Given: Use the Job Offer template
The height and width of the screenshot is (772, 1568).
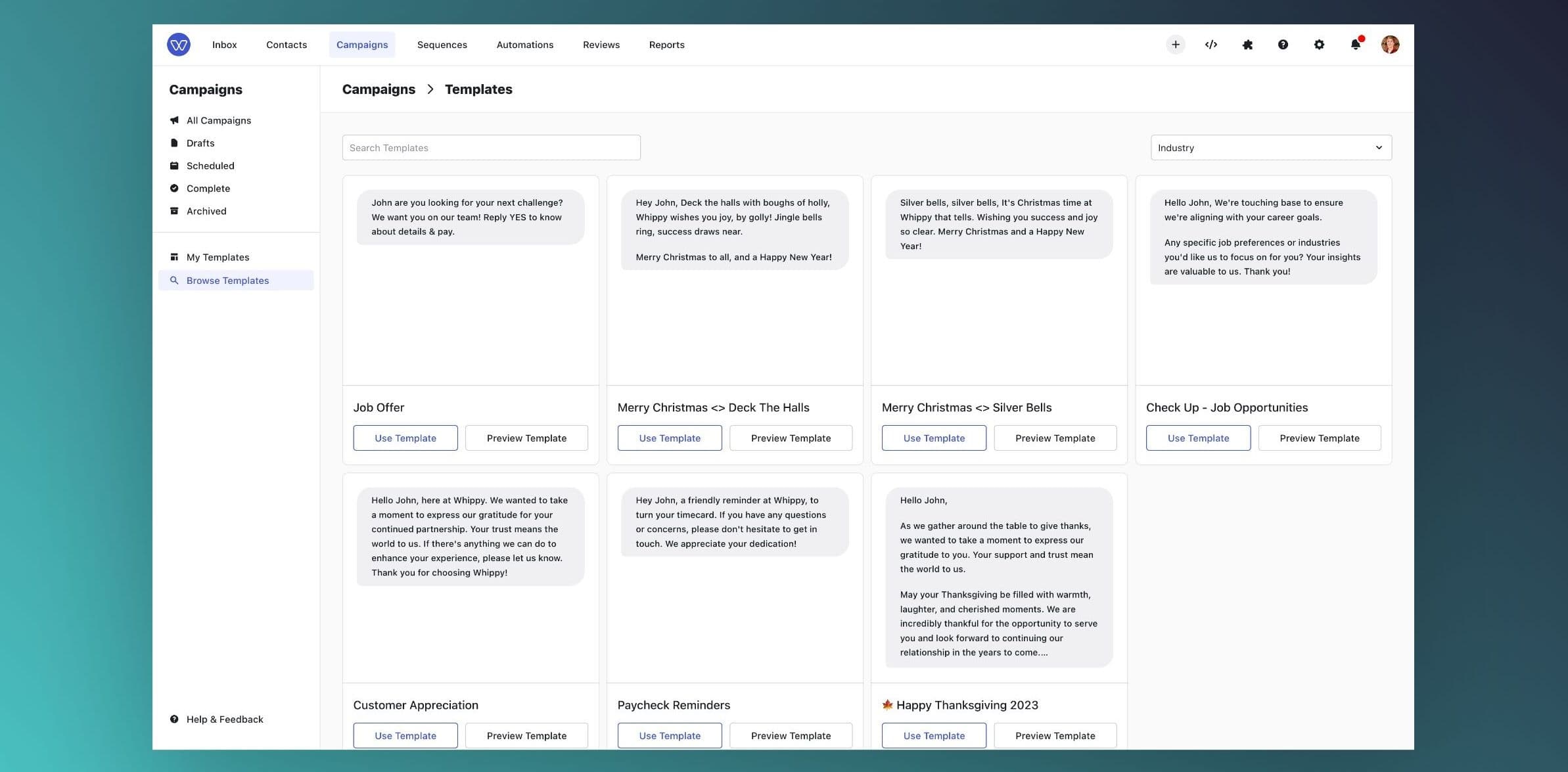Looking at the screenshot, I should click(405, 438).
